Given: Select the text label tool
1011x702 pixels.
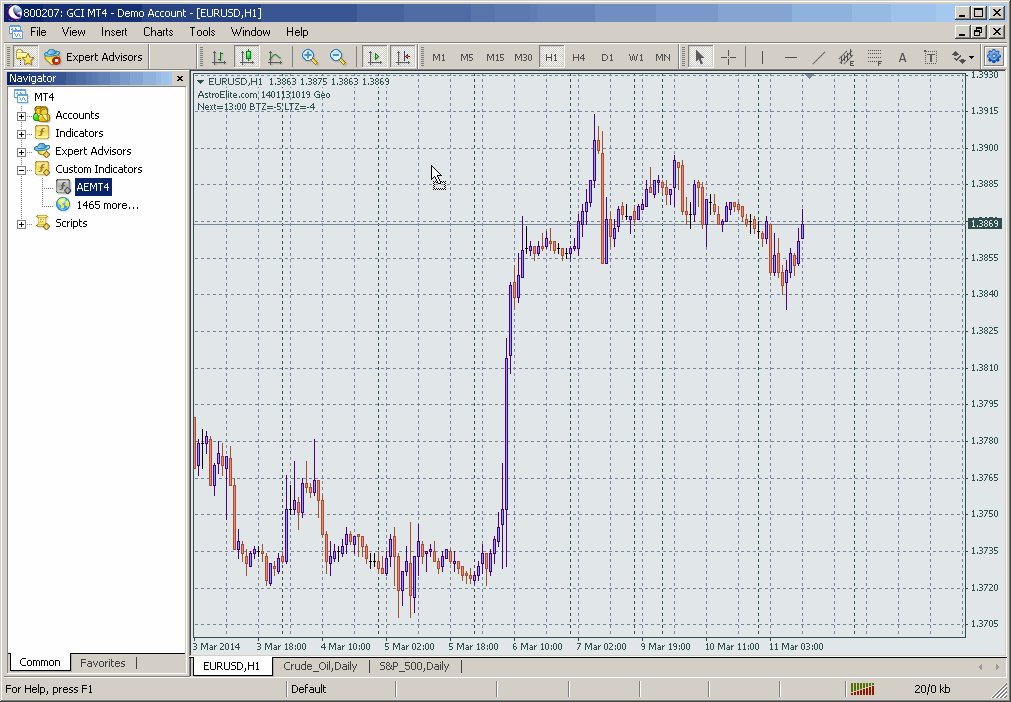Looking at the screenshot, I should pyautogui.click(x=902, y=57).
